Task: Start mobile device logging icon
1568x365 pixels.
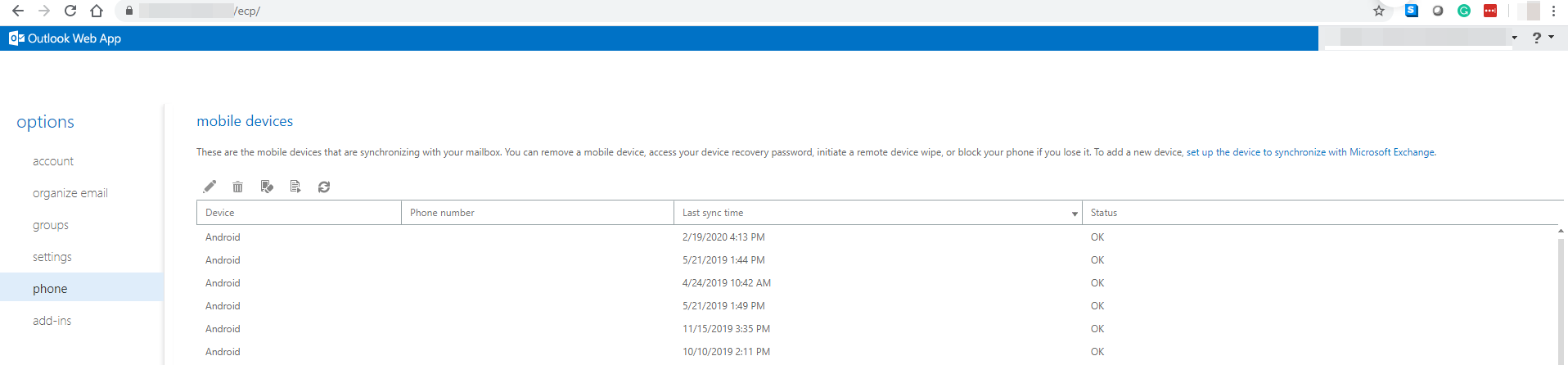Action: tap(295, 187)
